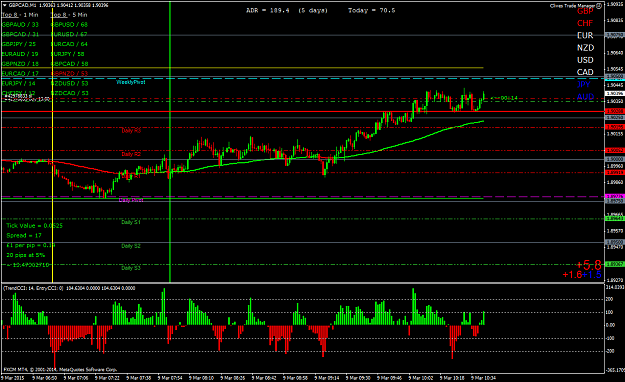Click the Daily S1 label
The width and height of the screenshot is (625, 382).
tap(131, 222)
